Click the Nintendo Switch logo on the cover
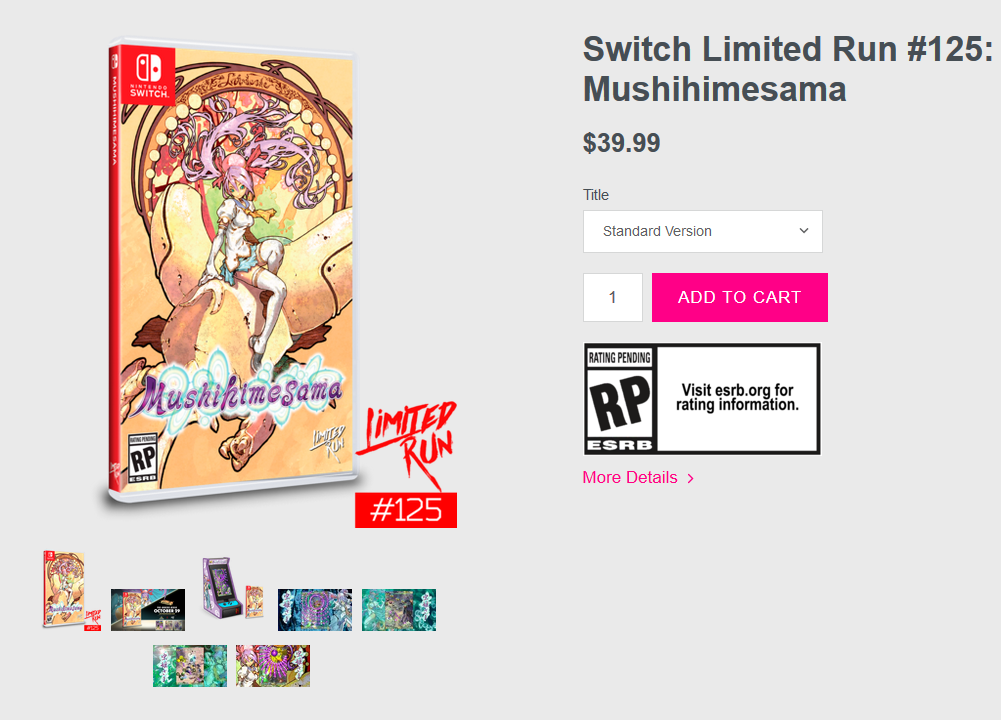 click(x=149, y=75)
